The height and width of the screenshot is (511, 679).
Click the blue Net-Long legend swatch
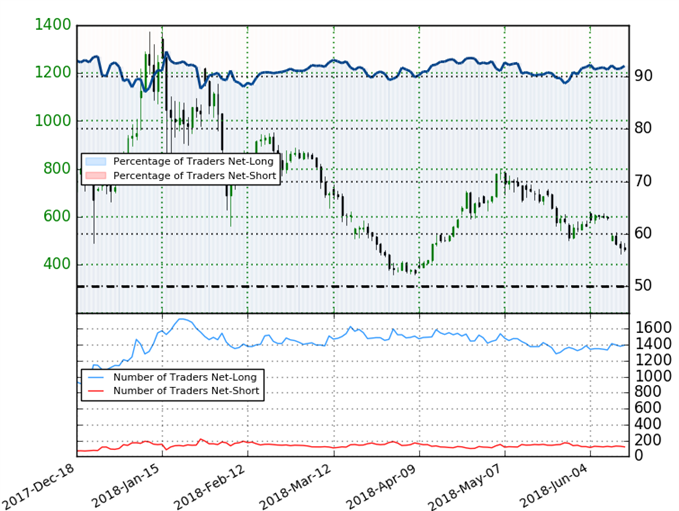pyautogui.click(x=96, y=162)
